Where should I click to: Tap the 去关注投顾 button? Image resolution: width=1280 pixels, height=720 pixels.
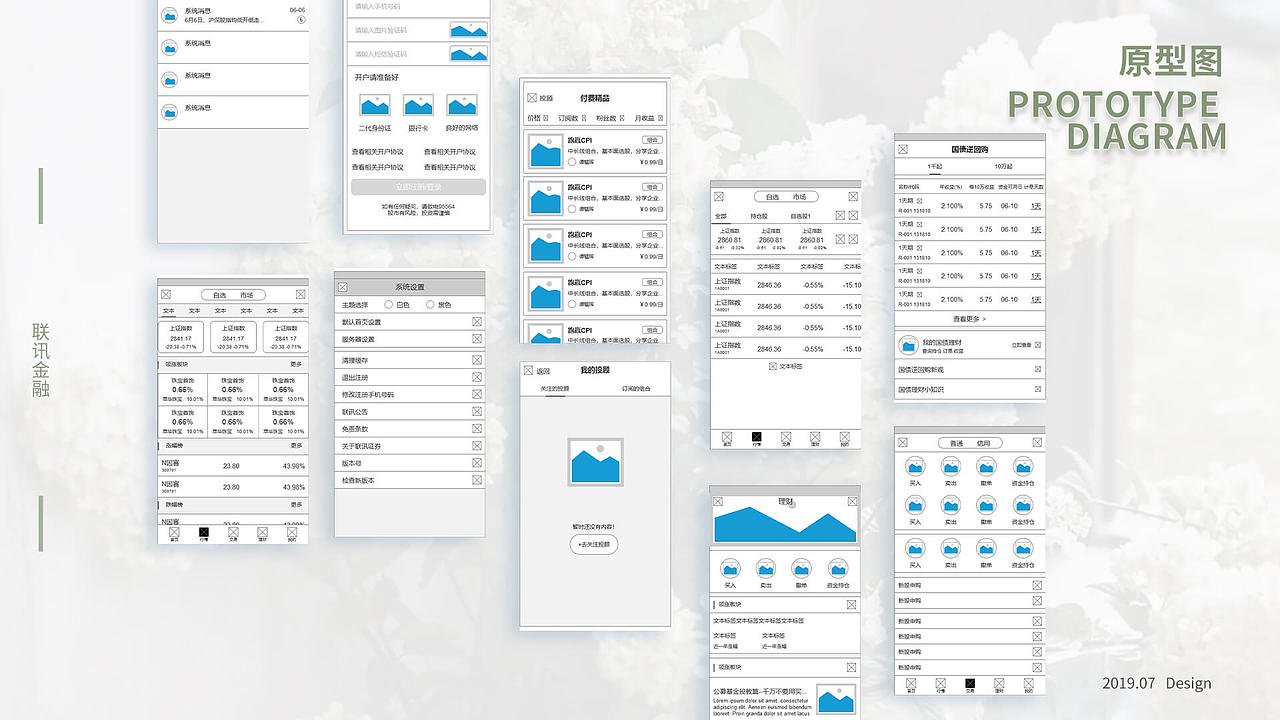coord(594,544)
